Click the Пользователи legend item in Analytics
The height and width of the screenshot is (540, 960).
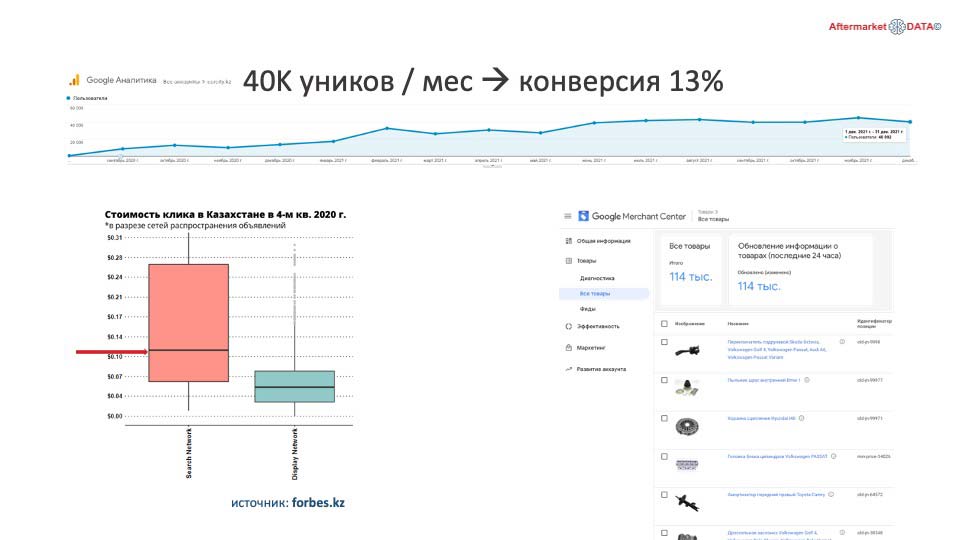click(86, 98)
